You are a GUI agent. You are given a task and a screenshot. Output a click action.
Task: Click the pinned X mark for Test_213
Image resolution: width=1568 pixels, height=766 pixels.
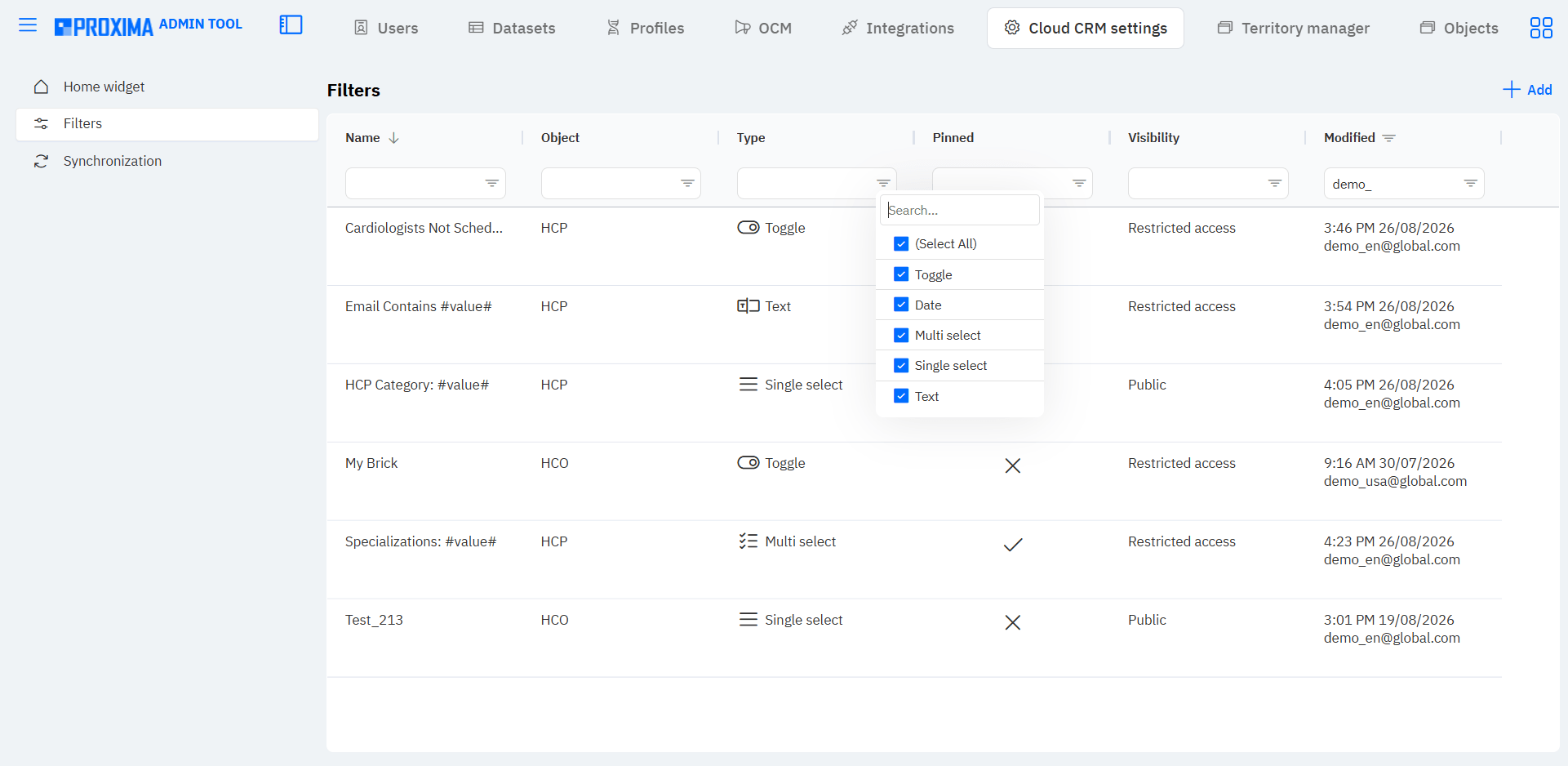[x=1013, y=622]
